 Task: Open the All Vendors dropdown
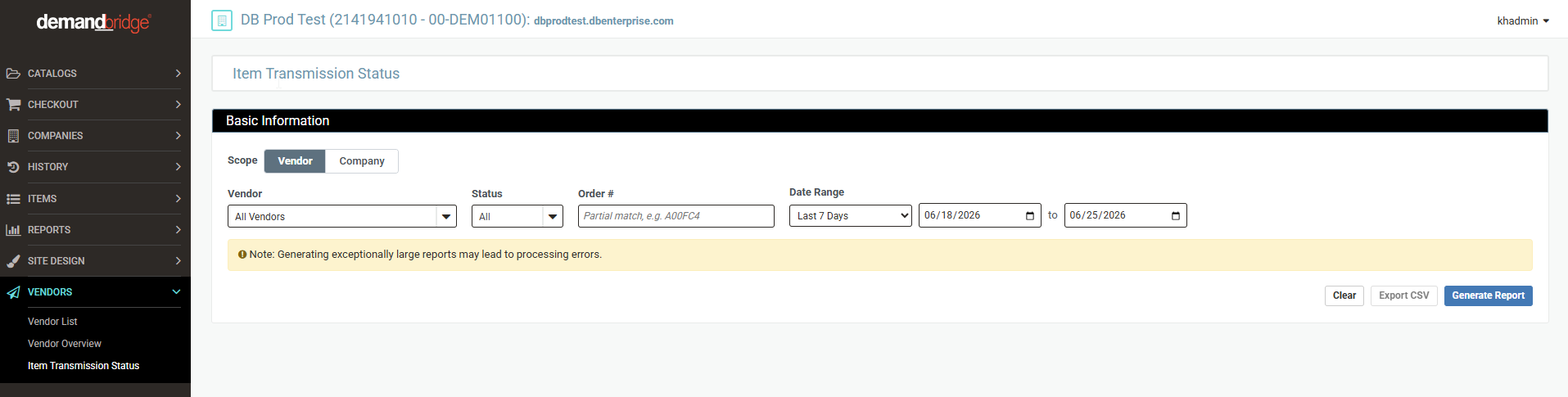pos(342,216)
